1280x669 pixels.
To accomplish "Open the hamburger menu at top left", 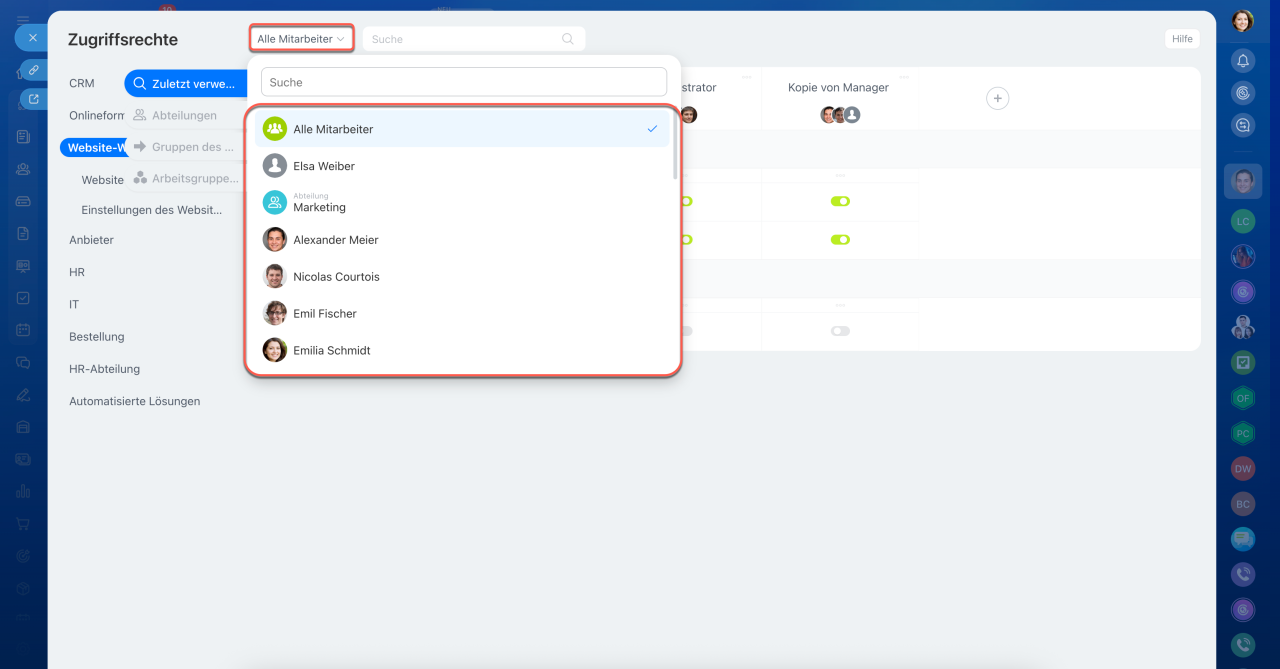I will click(x=23, y=19).
